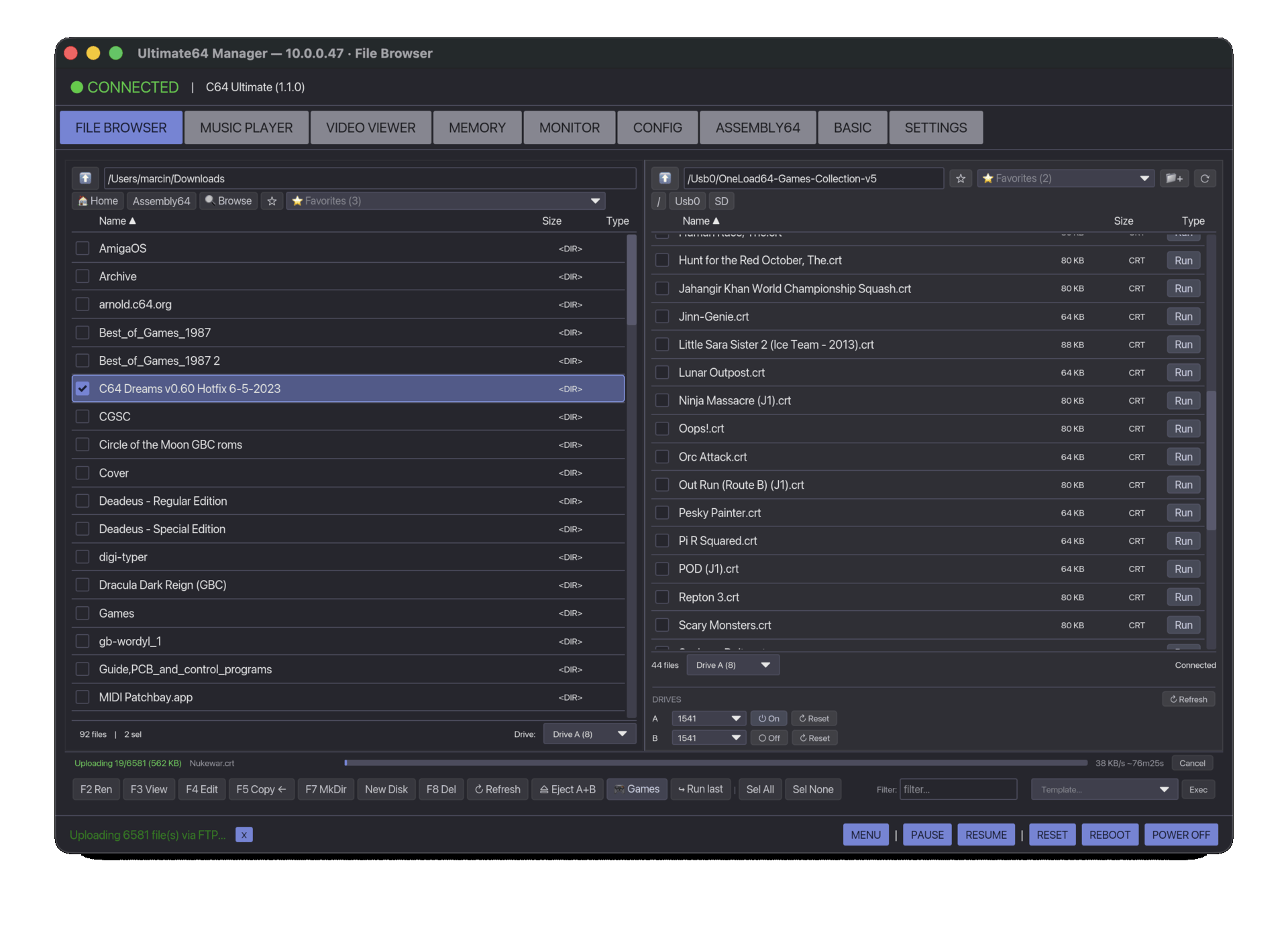Run Oops!.crt on the C64
Viewport: 1288px width, 926px height.
coord(1183,429)
